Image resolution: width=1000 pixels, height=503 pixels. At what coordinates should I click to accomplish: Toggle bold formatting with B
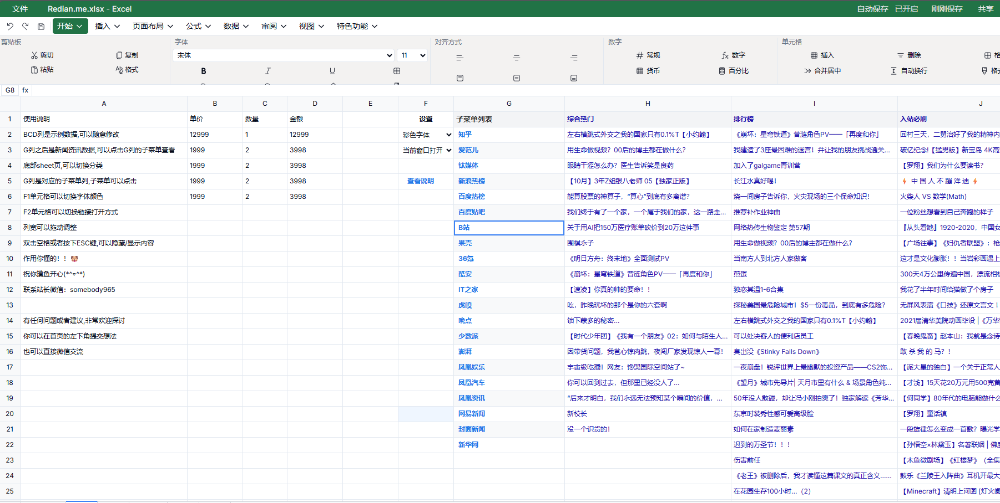point(203,71)
